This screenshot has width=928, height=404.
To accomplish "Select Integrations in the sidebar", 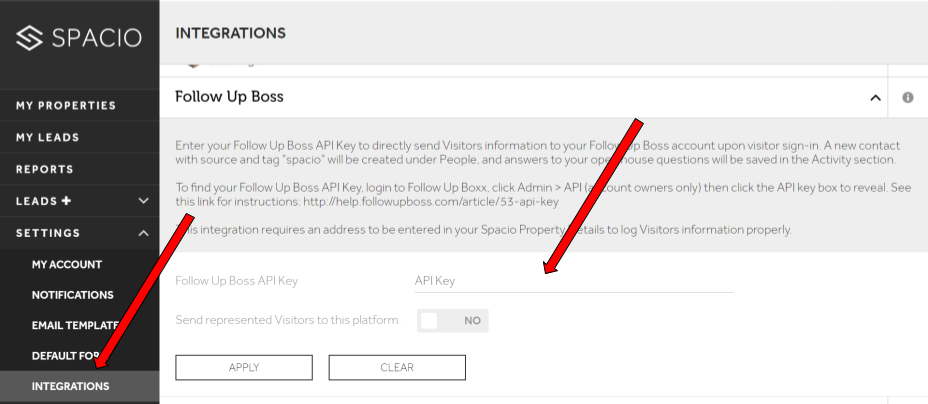I will coord(79,386).
